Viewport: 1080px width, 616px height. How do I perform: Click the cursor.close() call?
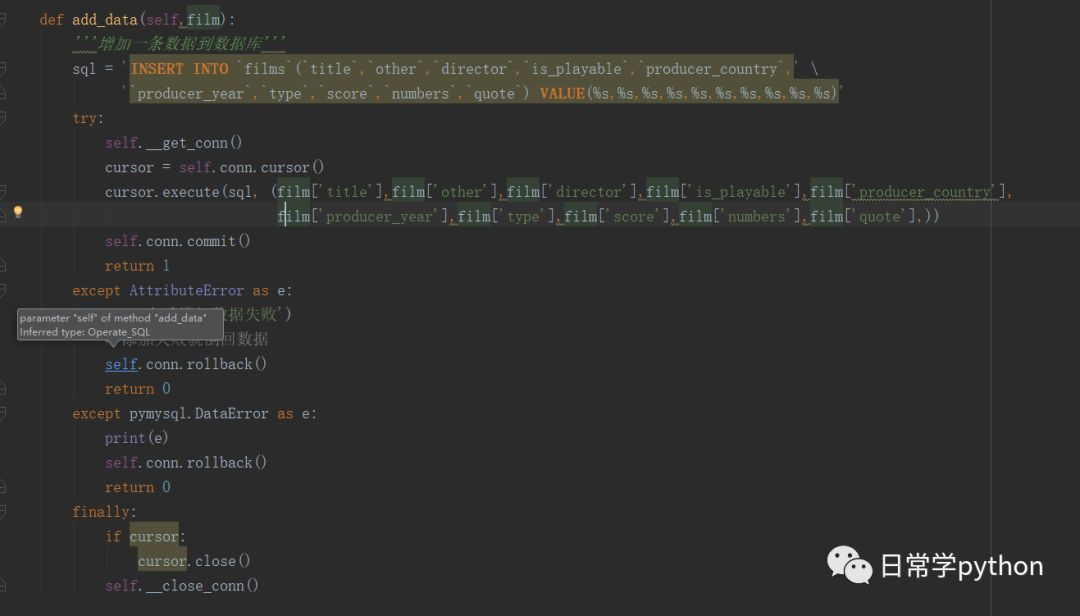click(194, 561)
